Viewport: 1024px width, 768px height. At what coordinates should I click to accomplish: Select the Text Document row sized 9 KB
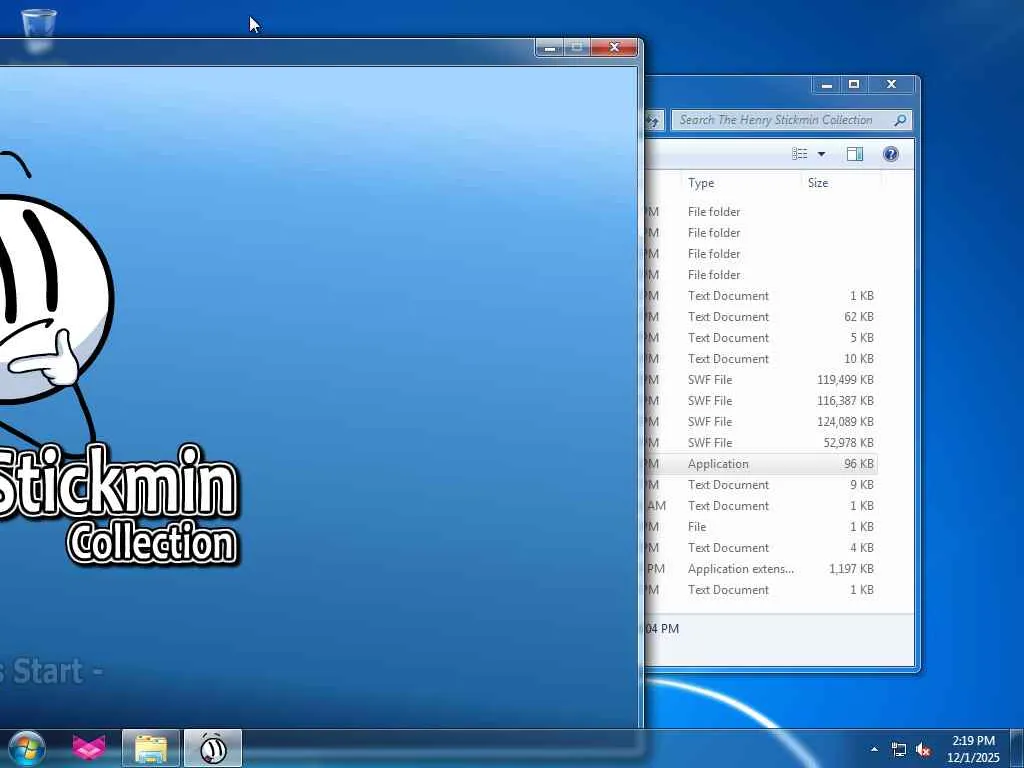[x=761, y=485]
